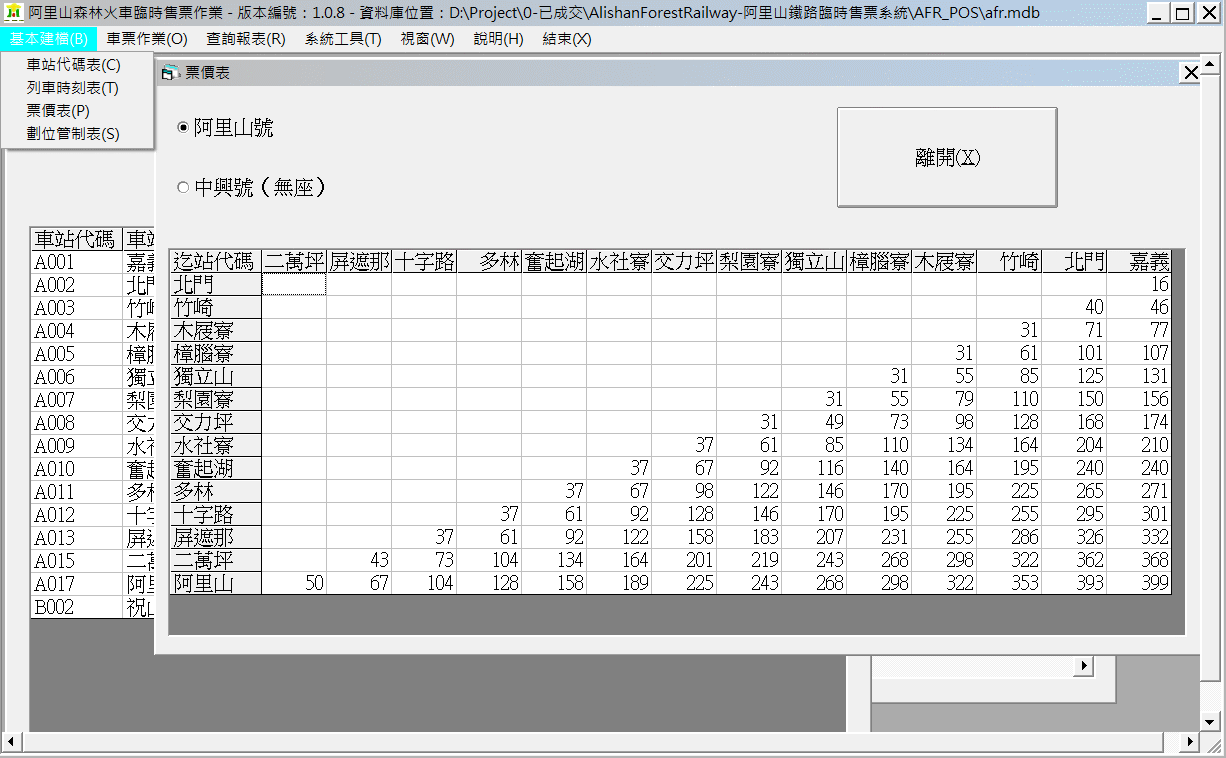Click fare 77 in the 木屐寮 row
This screenshot has width=1226, height=758.
click(1139, 330)
